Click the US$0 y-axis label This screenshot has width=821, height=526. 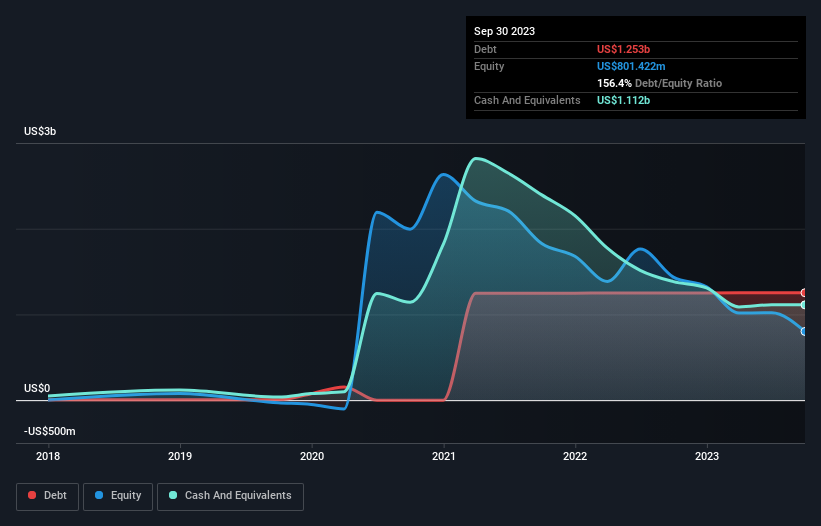point(37,388)
